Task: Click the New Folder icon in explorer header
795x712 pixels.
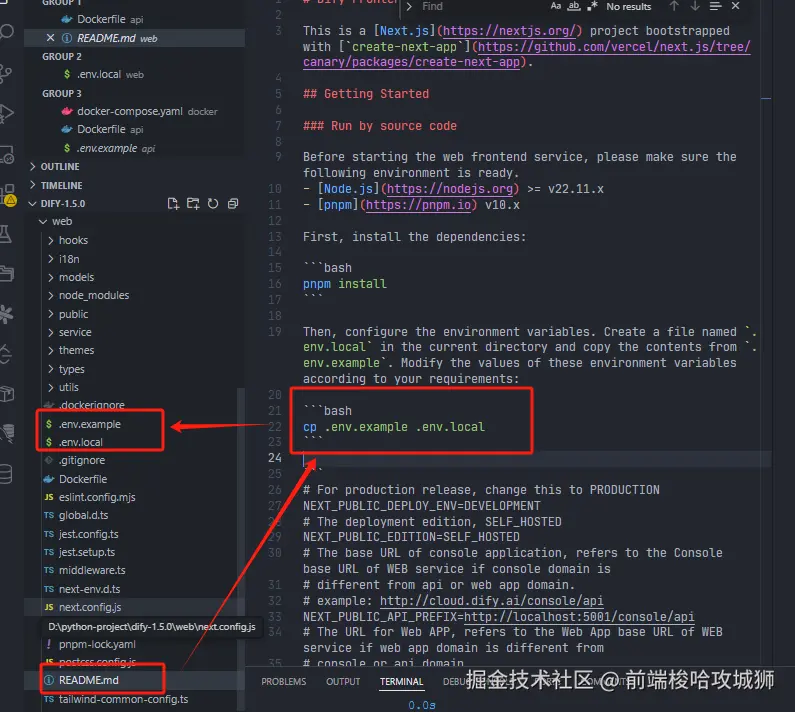Action: (193, 204)
